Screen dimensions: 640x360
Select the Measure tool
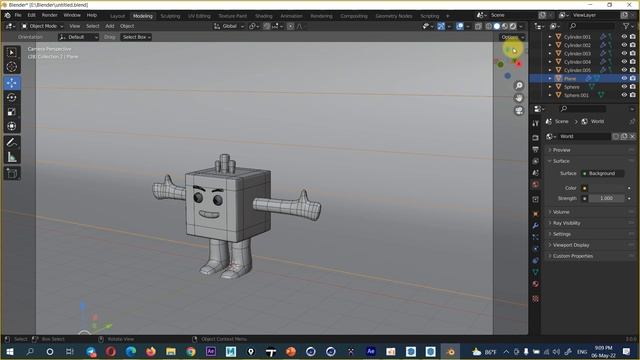pos(12,157)
